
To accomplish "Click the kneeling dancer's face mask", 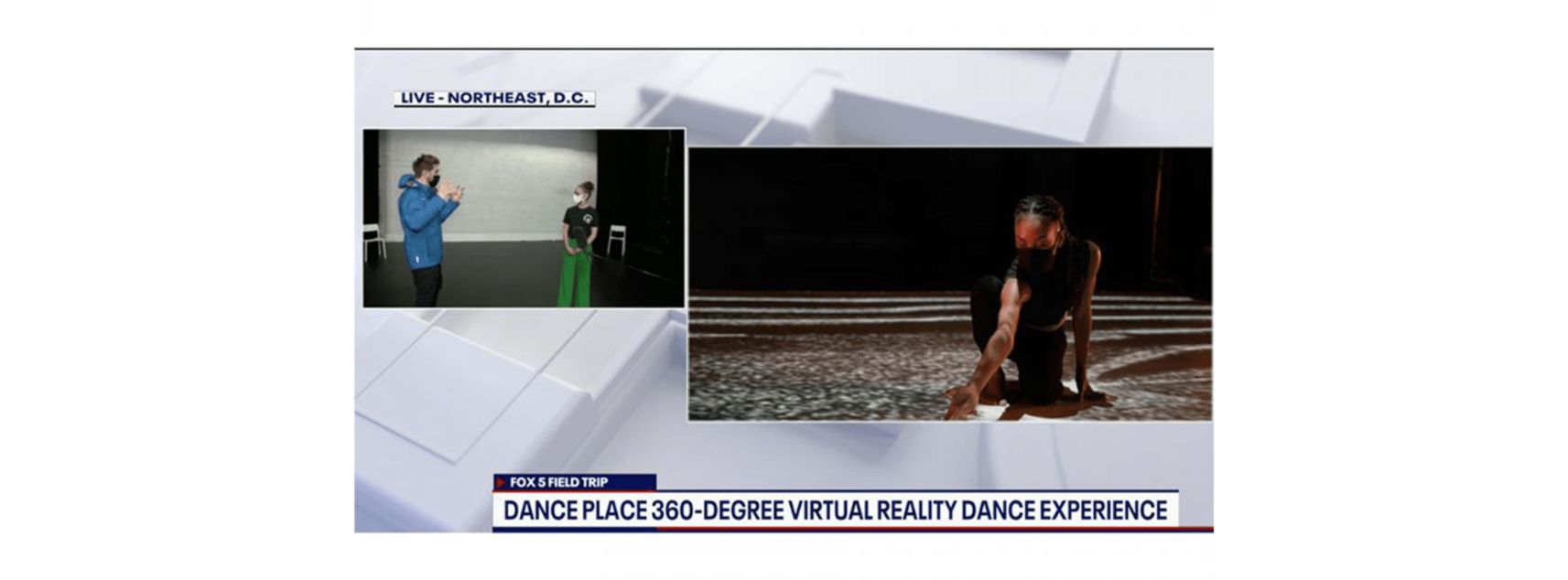I will point(1040,258).
